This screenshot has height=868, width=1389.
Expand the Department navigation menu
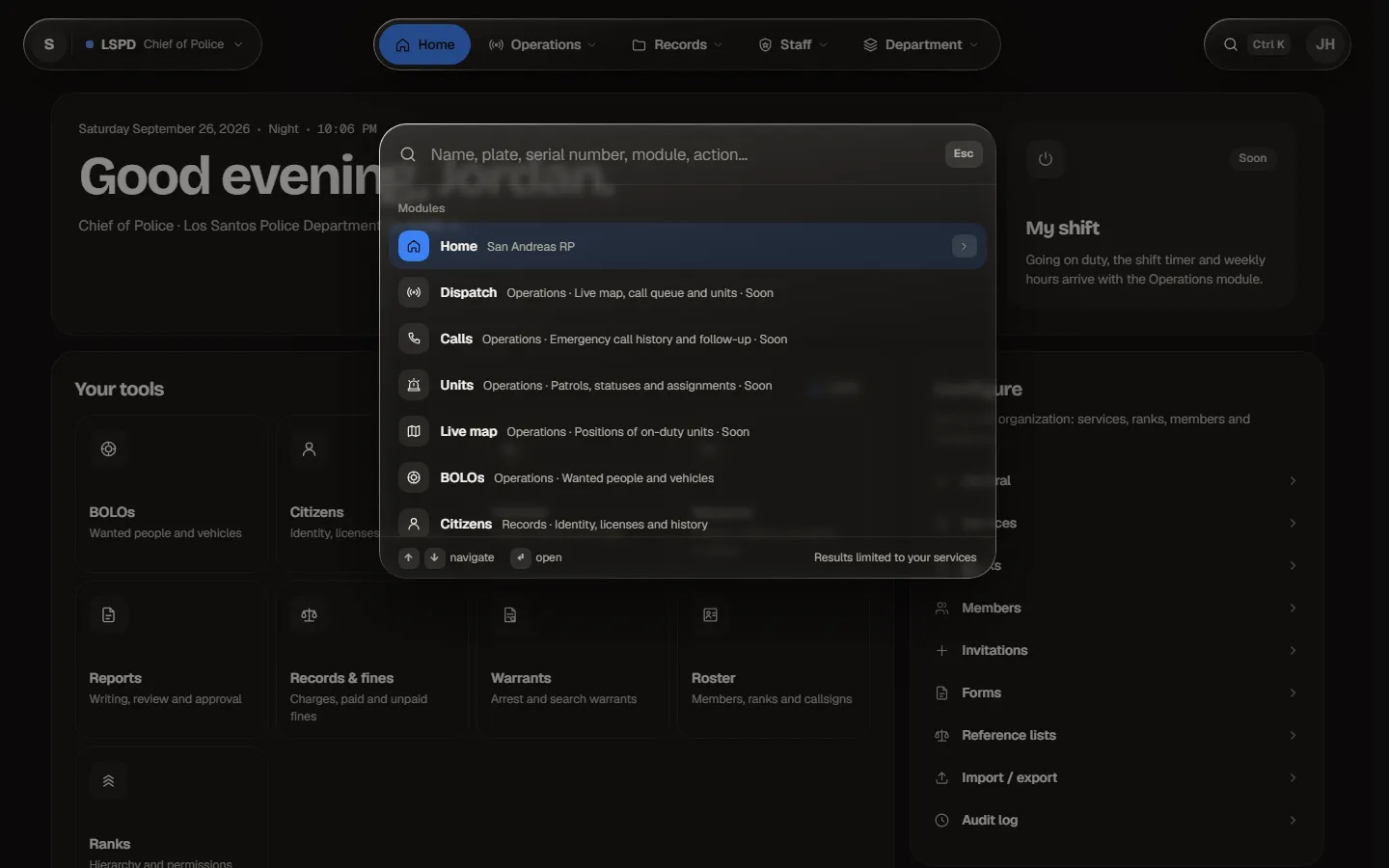pyautogui.click(x=921, y=44)
